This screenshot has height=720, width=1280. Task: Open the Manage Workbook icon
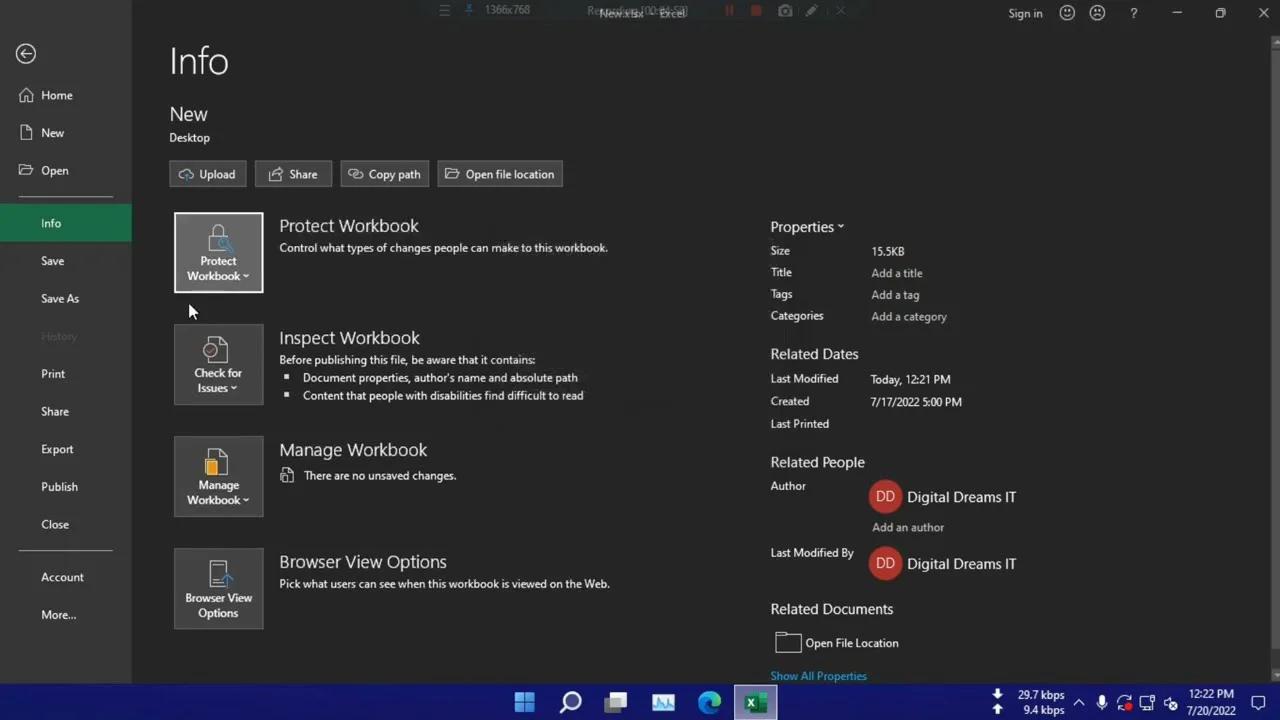click(x=218, y=464)
